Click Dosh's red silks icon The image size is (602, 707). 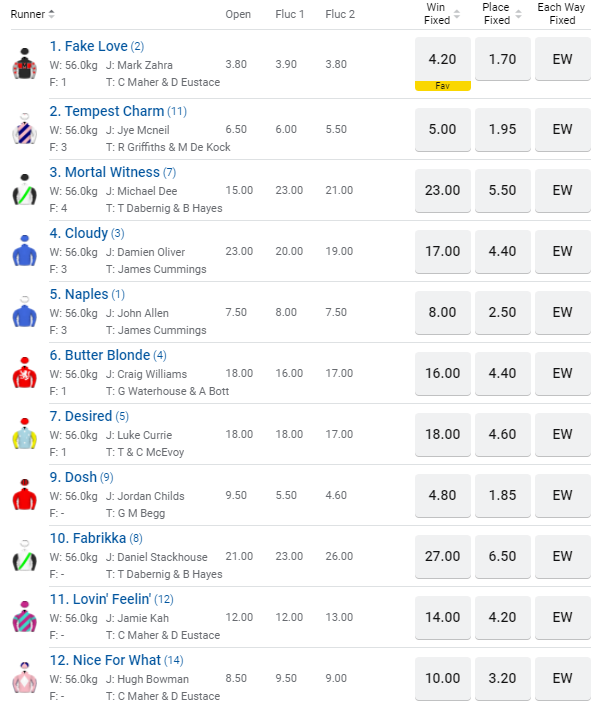tap(24, 495)
